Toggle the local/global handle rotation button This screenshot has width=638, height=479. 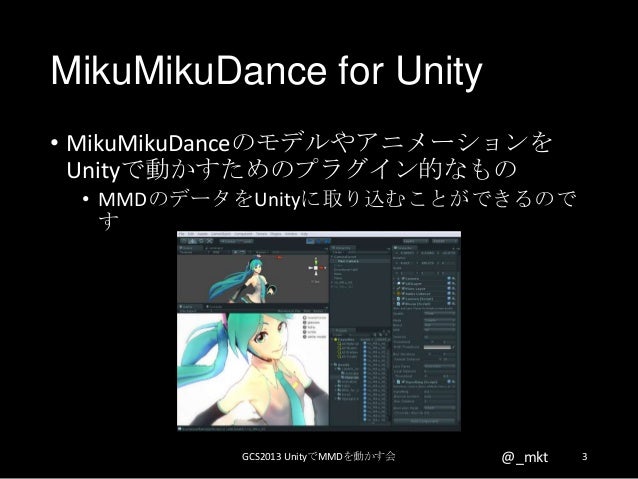(245, 241)
